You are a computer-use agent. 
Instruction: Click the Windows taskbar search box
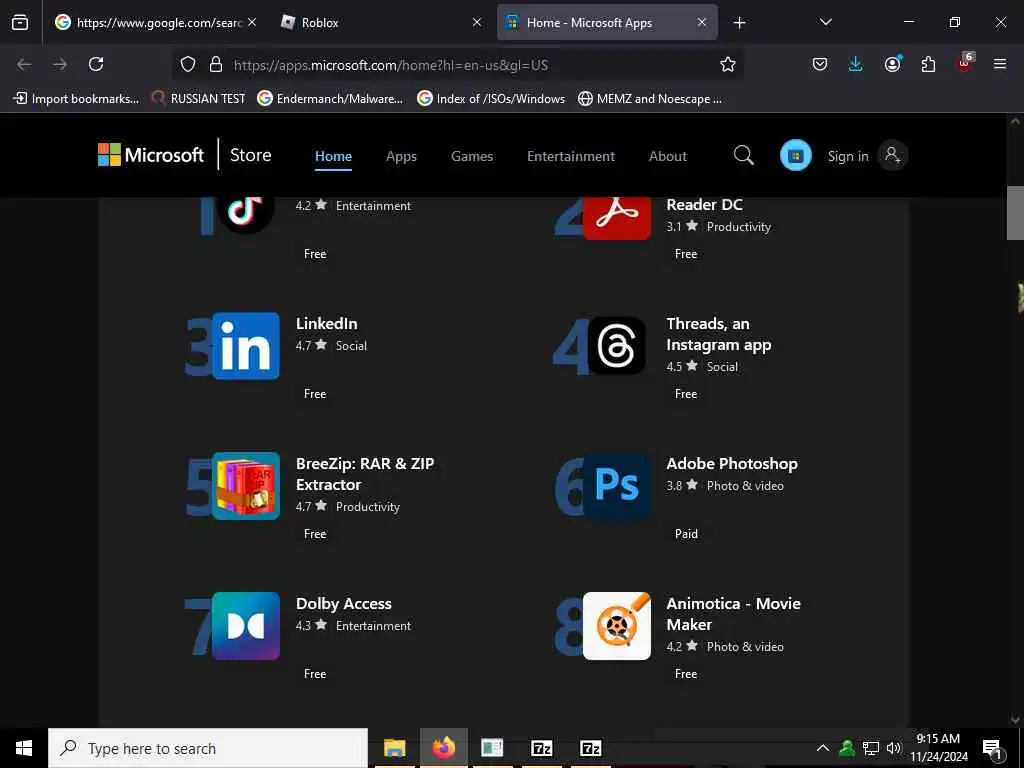click(208, 748)
